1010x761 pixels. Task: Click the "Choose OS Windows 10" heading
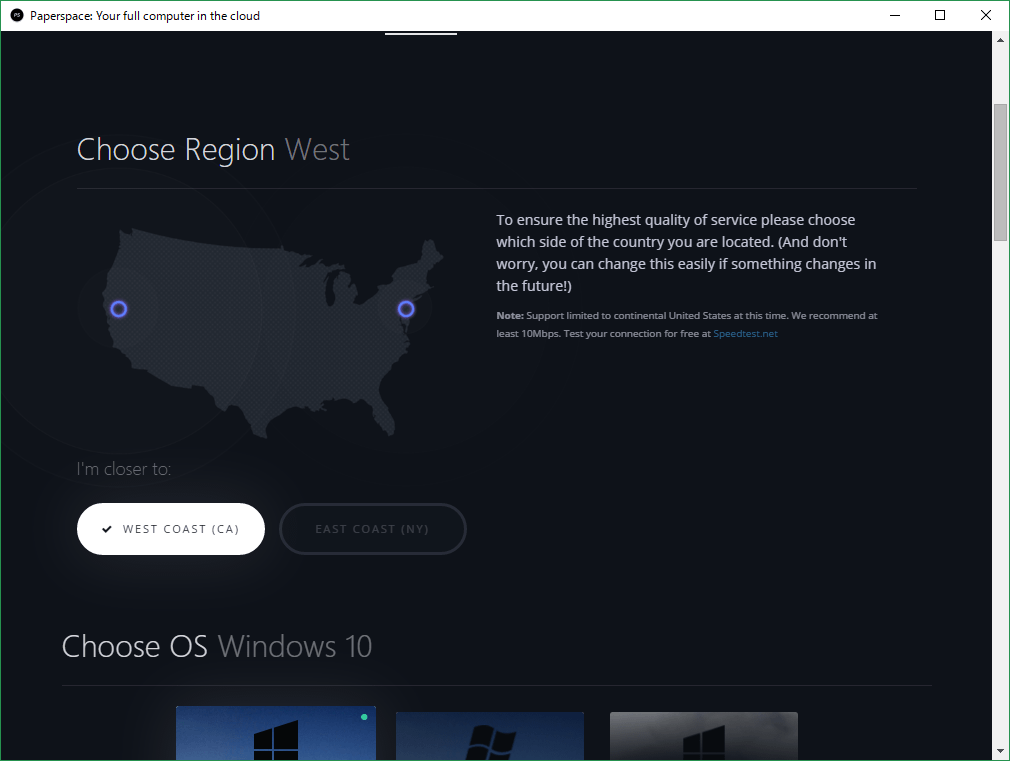(217, 646)
